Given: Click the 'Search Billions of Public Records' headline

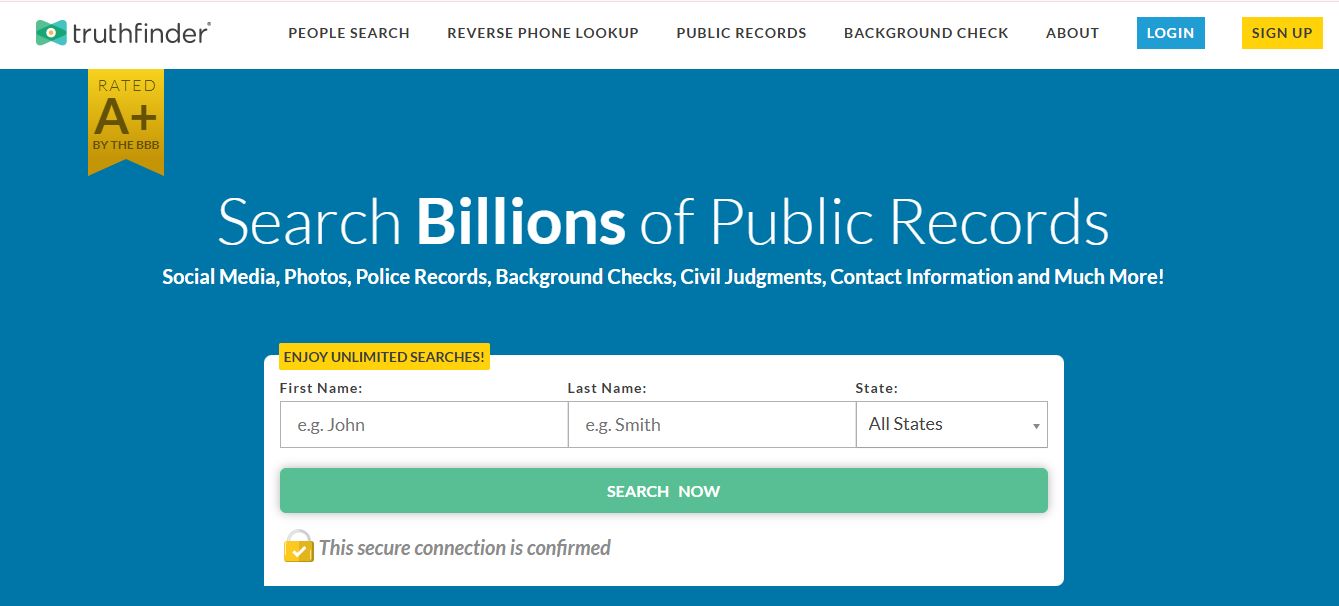Looking at the screenshot, I should pyautogui.click(x=663, y=221).
